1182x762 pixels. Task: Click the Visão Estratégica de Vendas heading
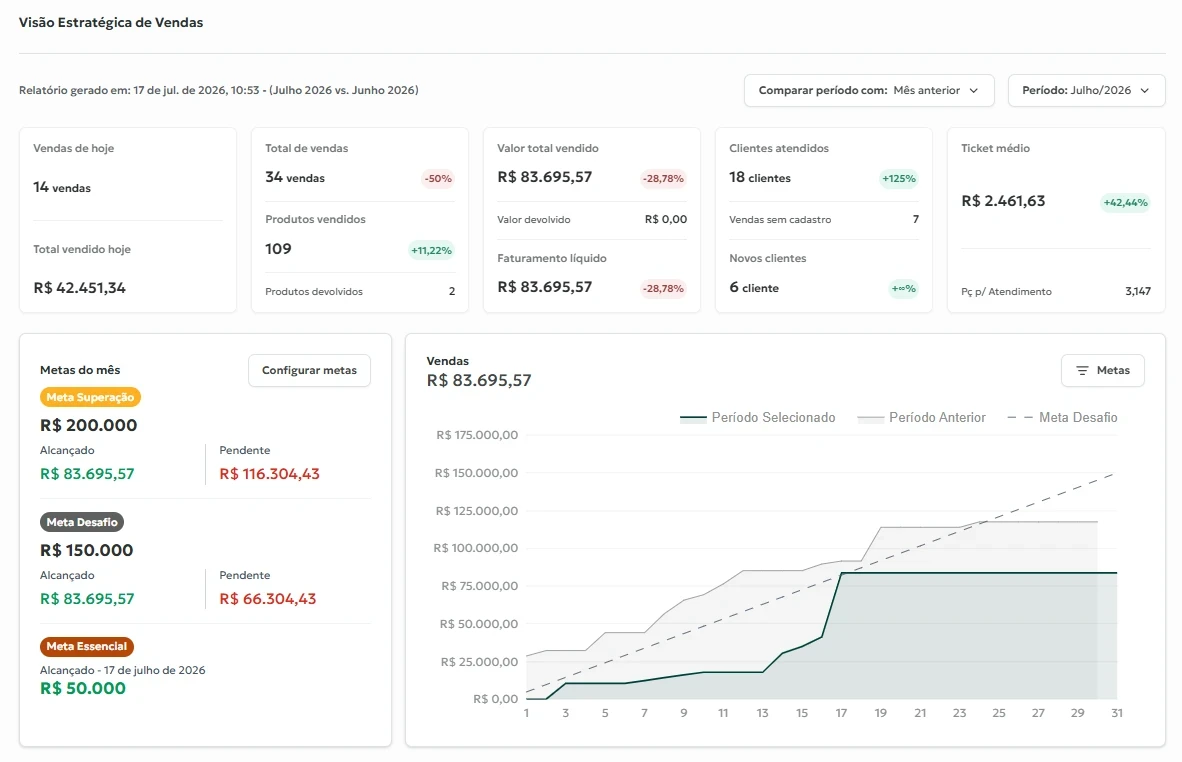click(111, 23)
